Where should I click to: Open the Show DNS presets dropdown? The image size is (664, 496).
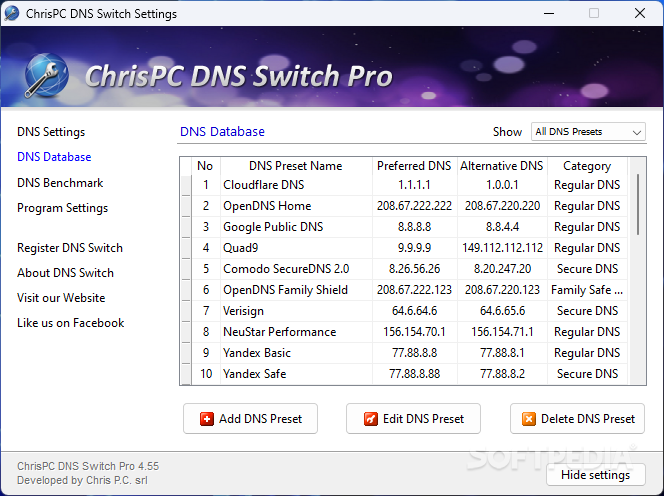pos(588,132)
